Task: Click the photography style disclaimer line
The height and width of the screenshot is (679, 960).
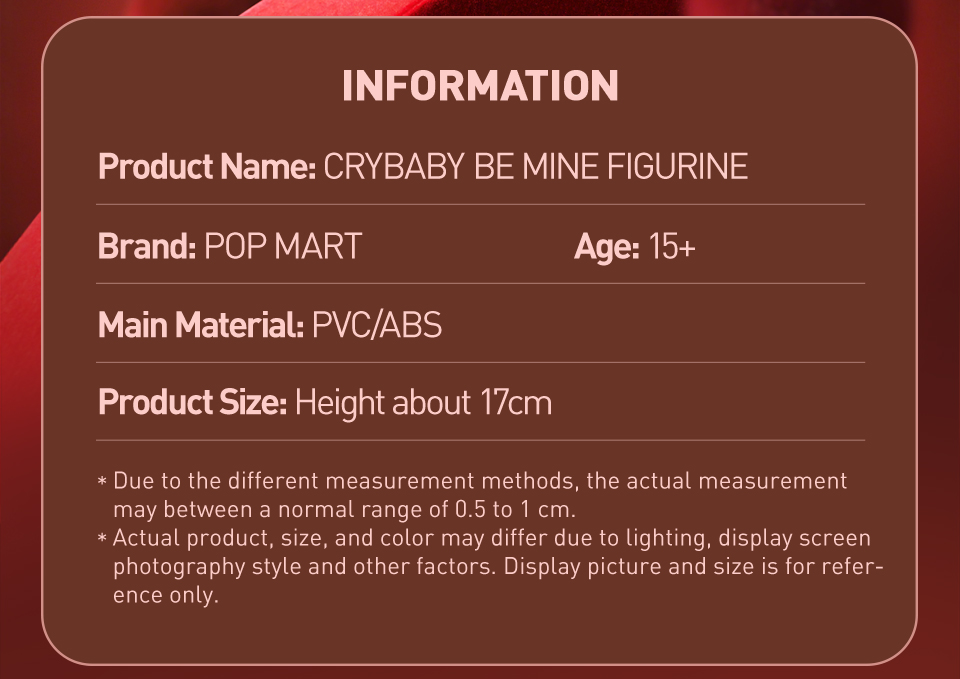Action: [498, 567]
